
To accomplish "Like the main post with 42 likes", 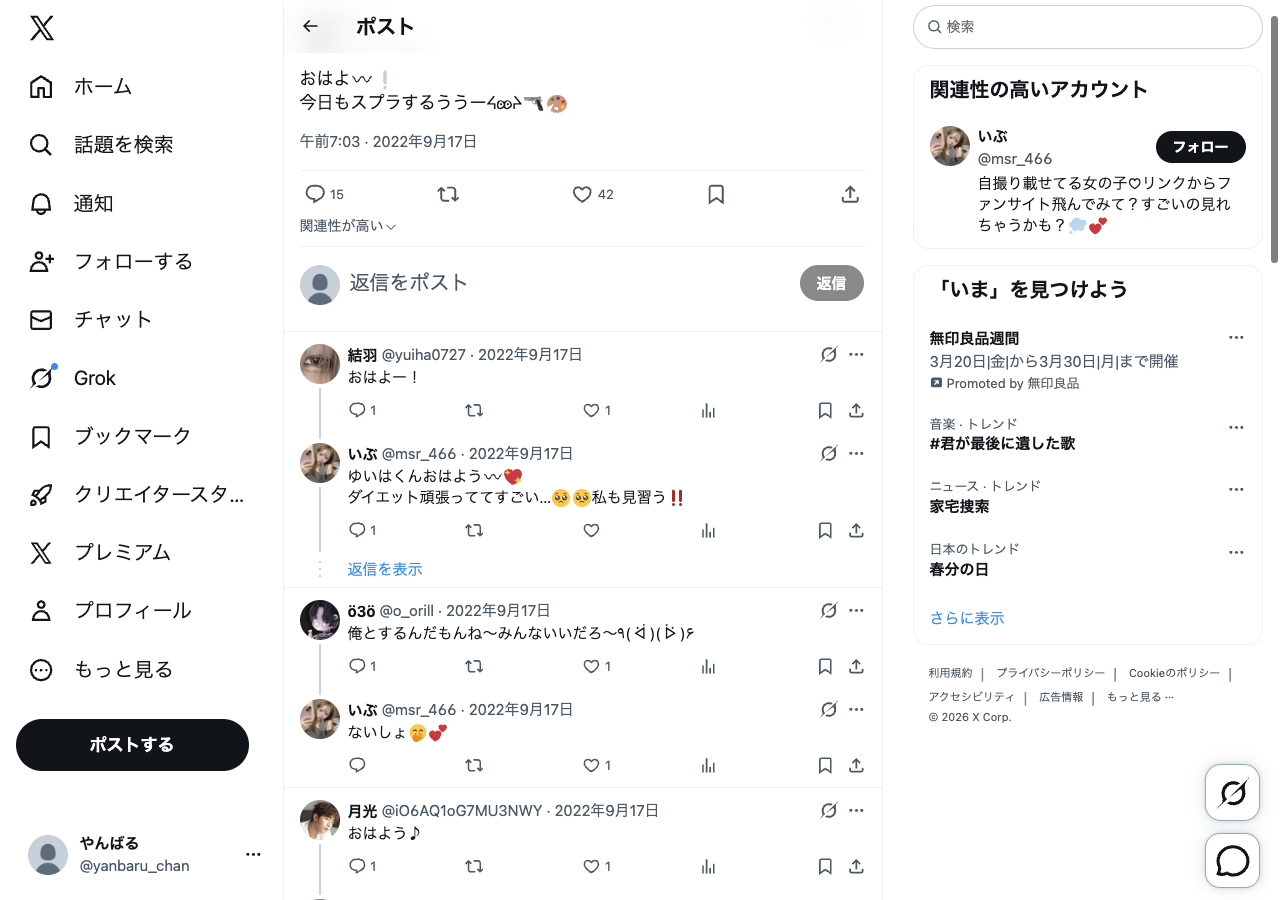I will point(592,195).
